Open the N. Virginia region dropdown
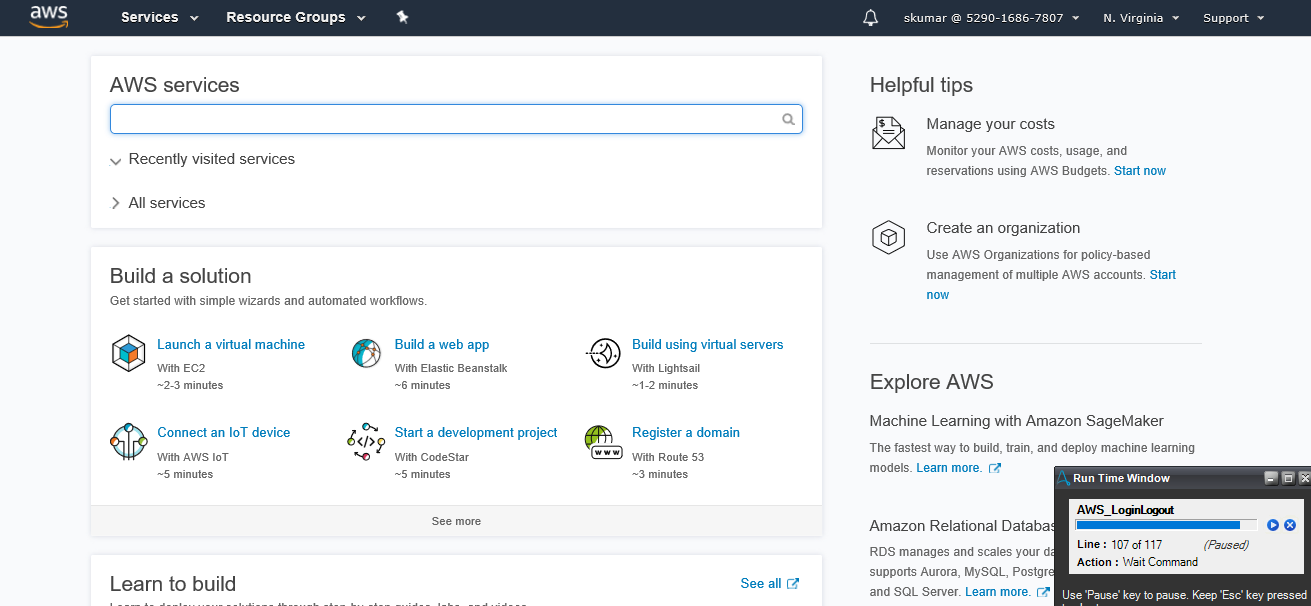The width and height of the screenshot is (1311, 606). [1141, 18]
